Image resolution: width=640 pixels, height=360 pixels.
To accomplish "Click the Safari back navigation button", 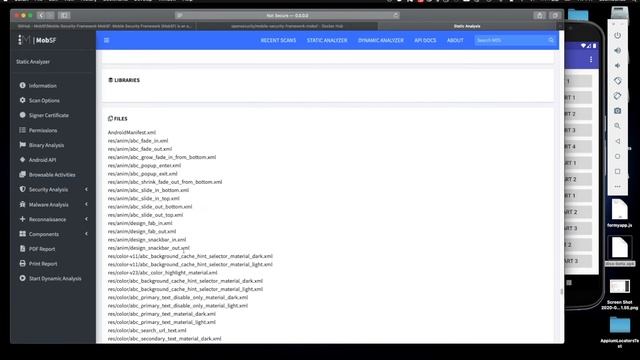I will pos(41,16).
